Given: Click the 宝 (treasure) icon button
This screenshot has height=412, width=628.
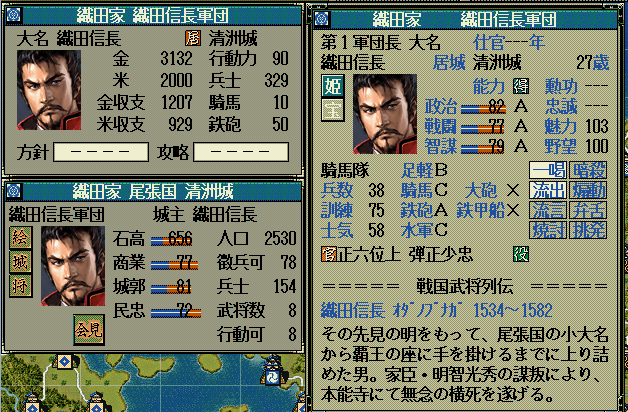Looking at the screenshot, I should 332,110.
